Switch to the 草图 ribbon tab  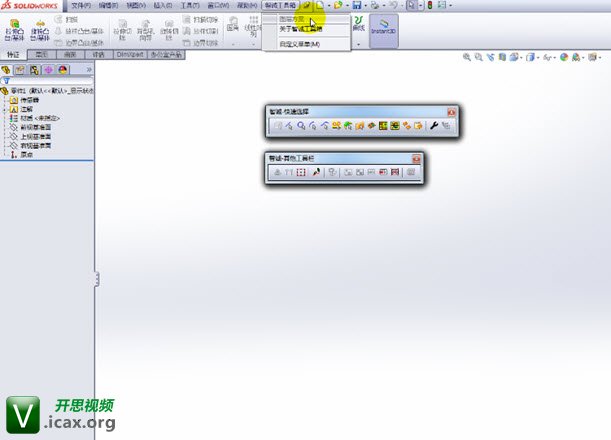click(x=41, y=55)
